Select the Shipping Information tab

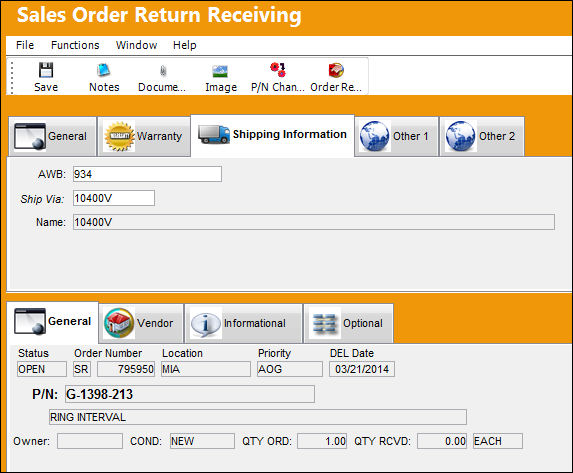coord(273,136)
